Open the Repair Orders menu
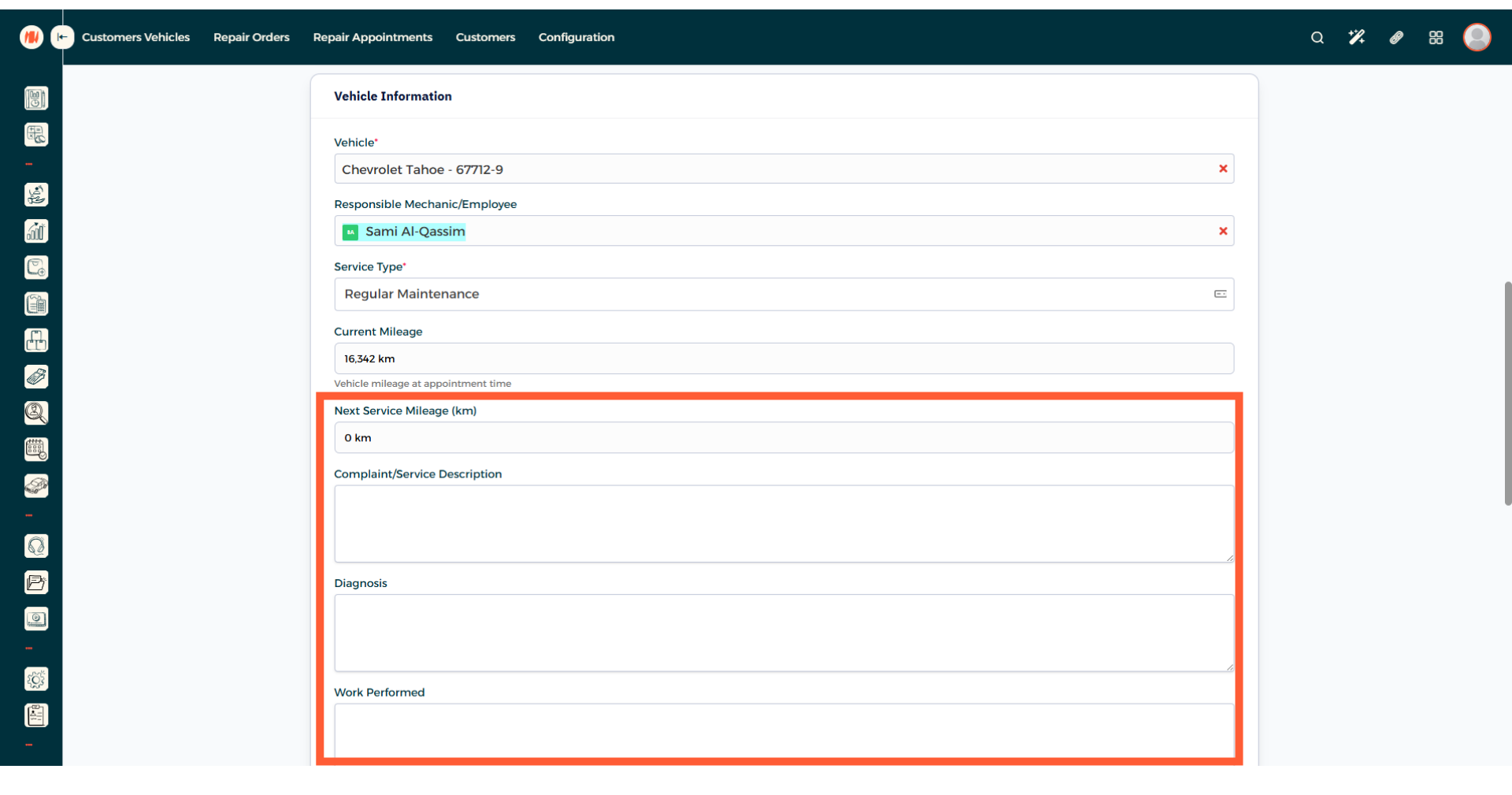 pos(251,37)
